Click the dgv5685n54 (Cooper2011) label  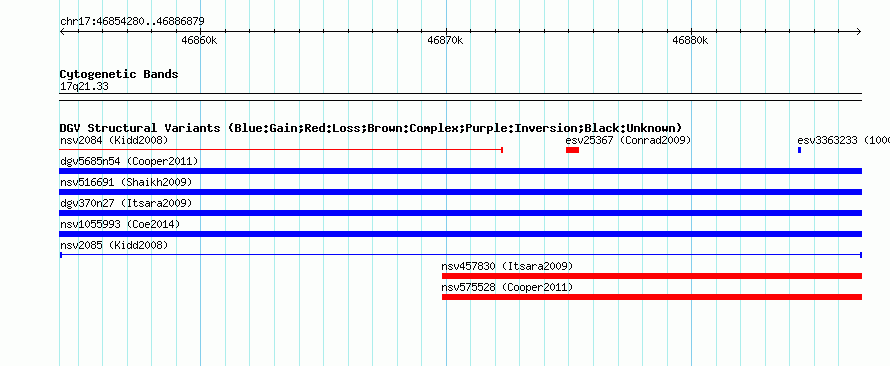[x=129, y=162]
